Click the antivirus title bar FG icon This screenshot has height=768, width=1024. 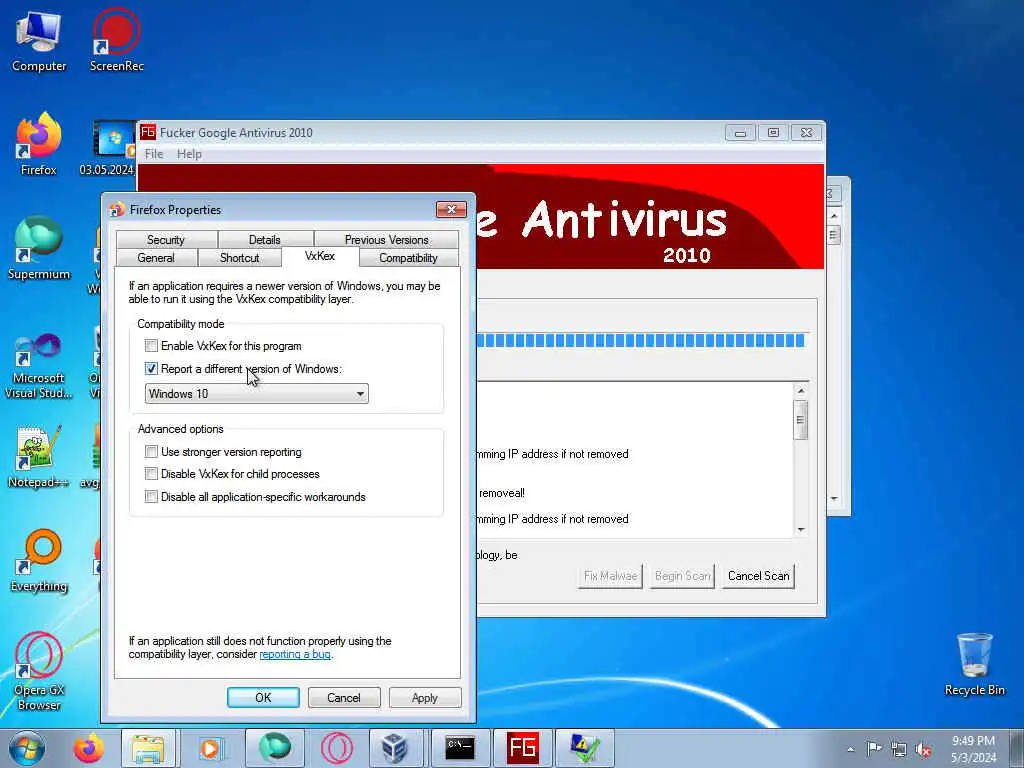pos(148,132)
